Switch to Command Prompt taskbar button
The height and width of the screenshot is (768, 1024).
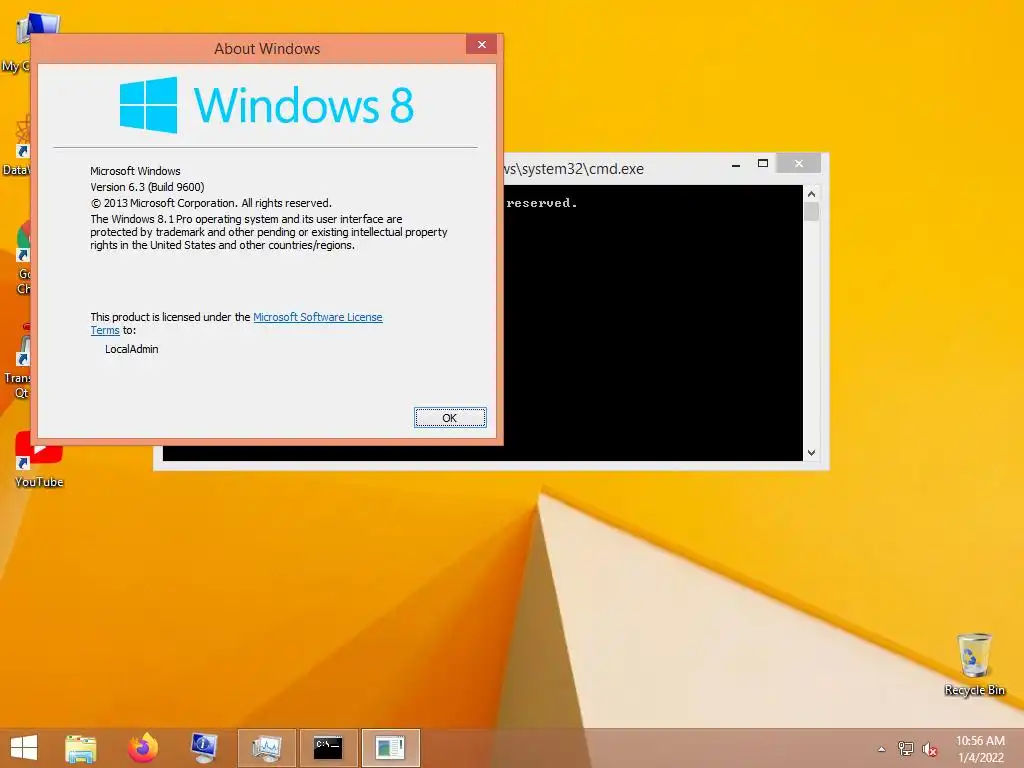tap(328, 748)
